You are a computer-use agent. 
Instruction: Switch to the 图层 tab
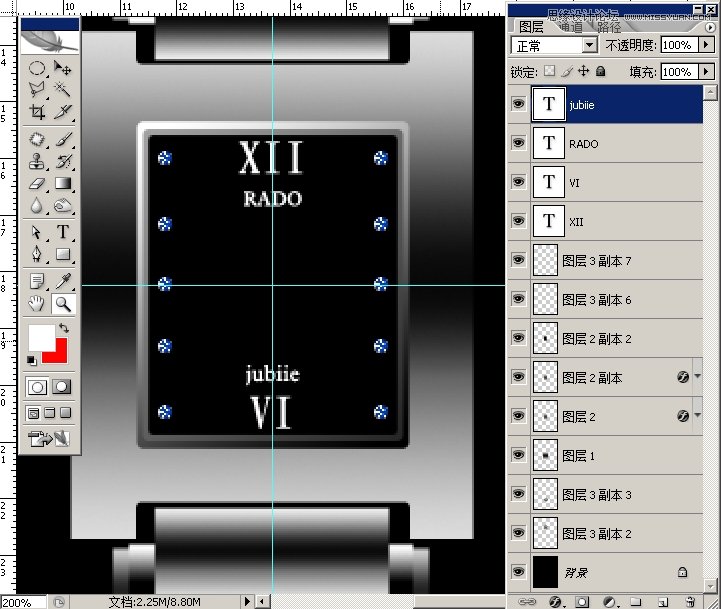pos(531,27)
